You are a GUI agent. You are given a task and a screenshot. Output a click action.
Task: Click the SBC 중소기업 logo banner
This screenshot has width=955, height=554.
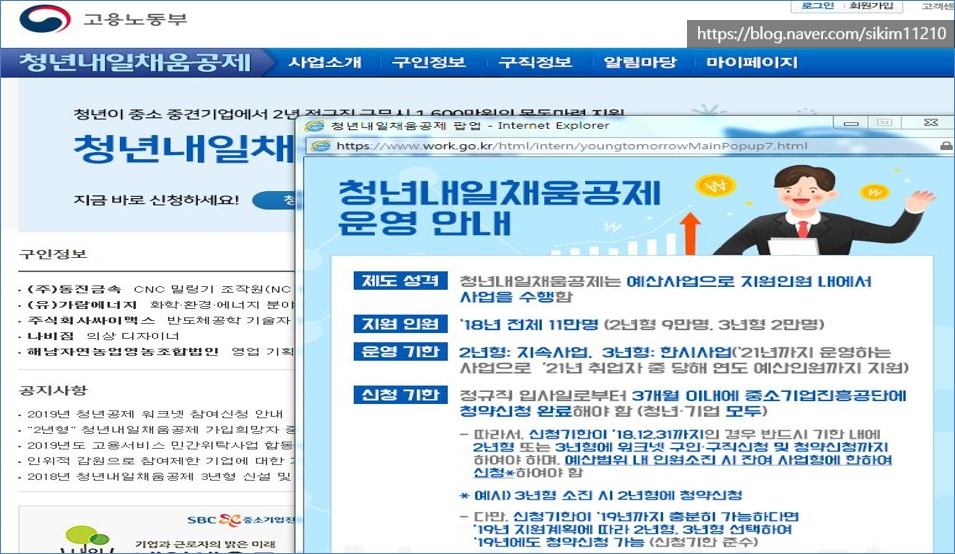click(241, 519)
